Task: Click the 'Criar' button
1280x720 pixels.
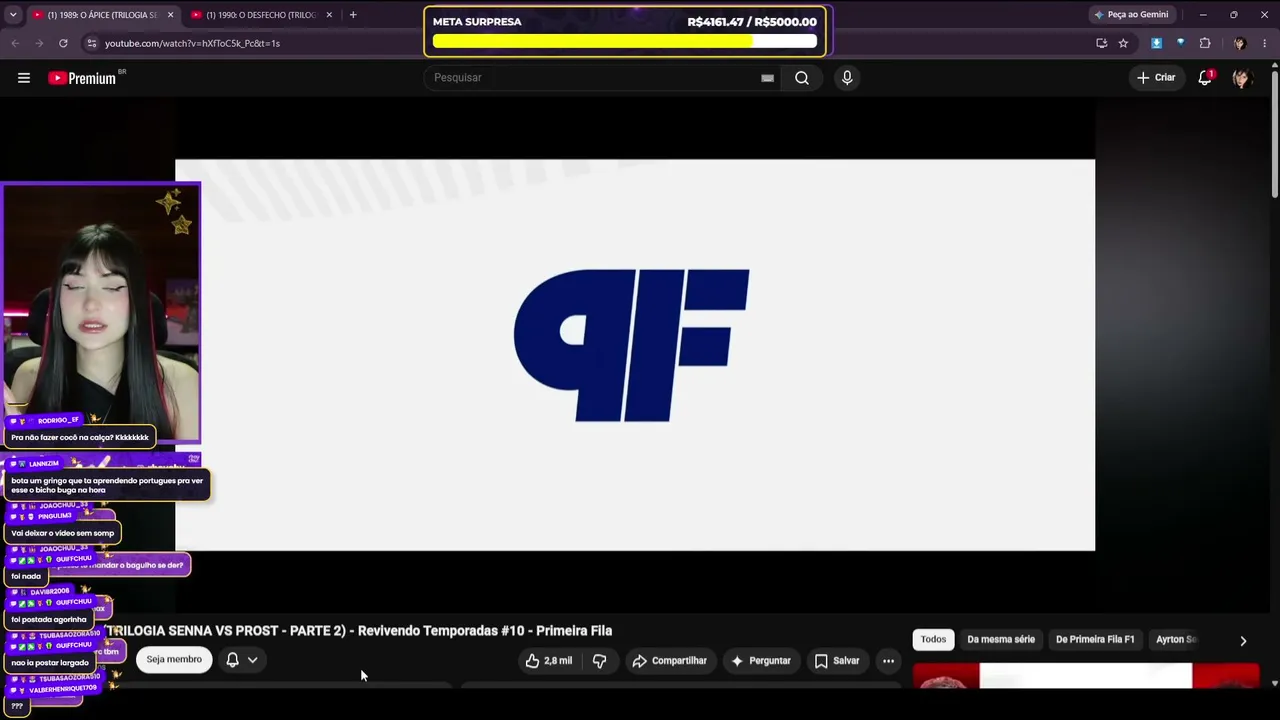Action: (x=1156, y=78)
